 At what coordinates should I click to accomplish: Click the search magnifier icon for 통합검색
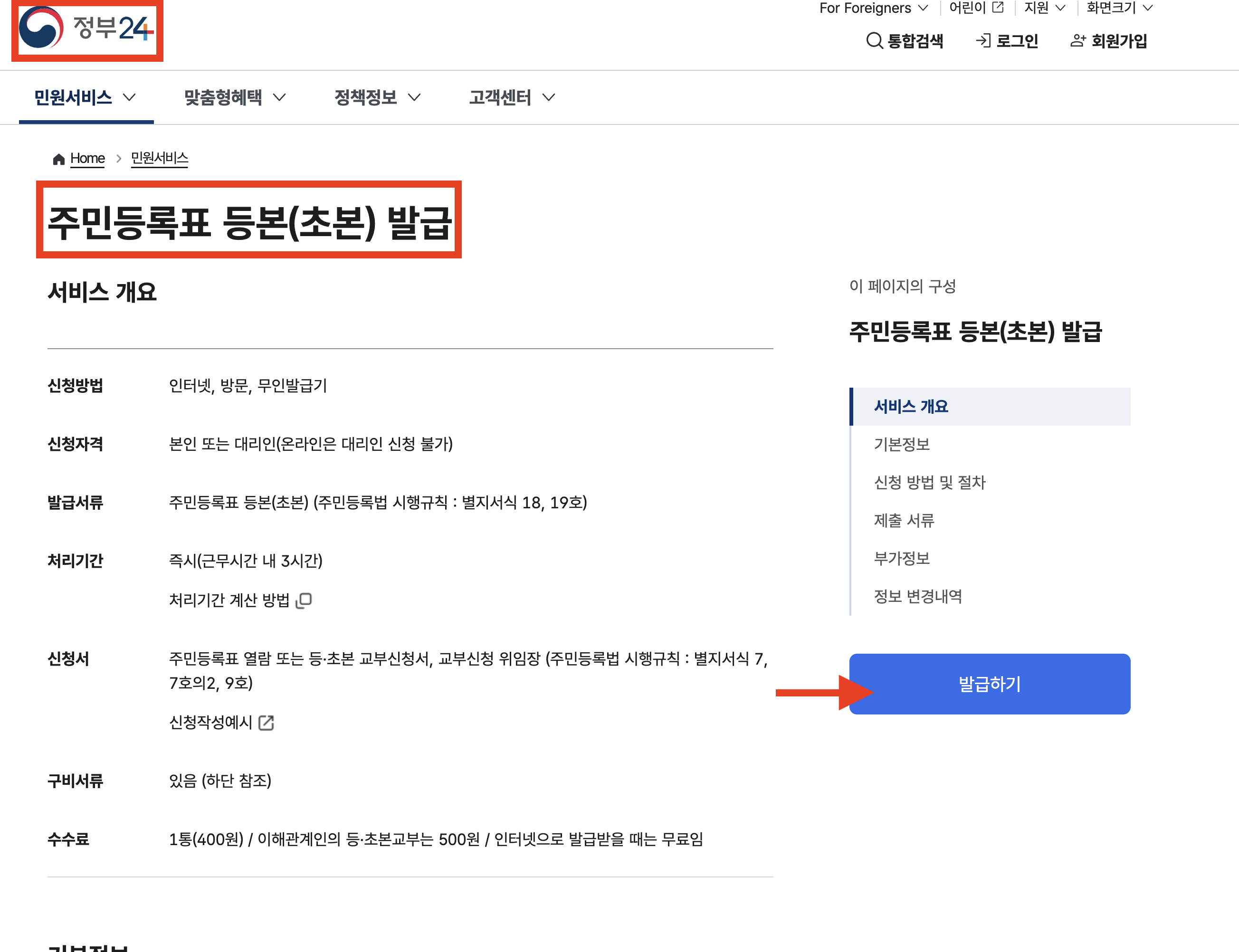pyautogui.click(x=874, y=41)
